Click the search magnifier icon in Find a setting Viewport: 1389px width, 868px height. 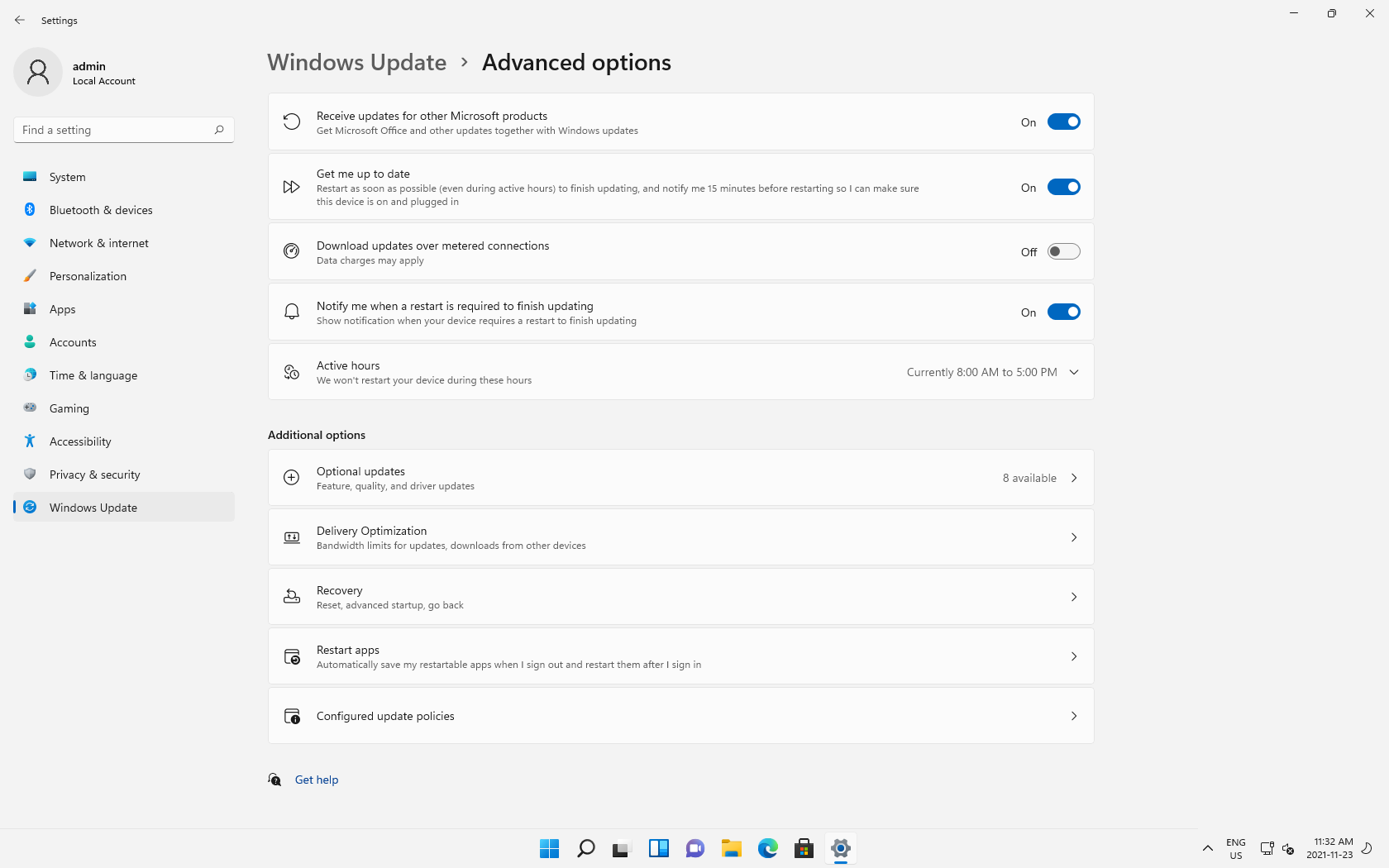[x=219, y=130]
